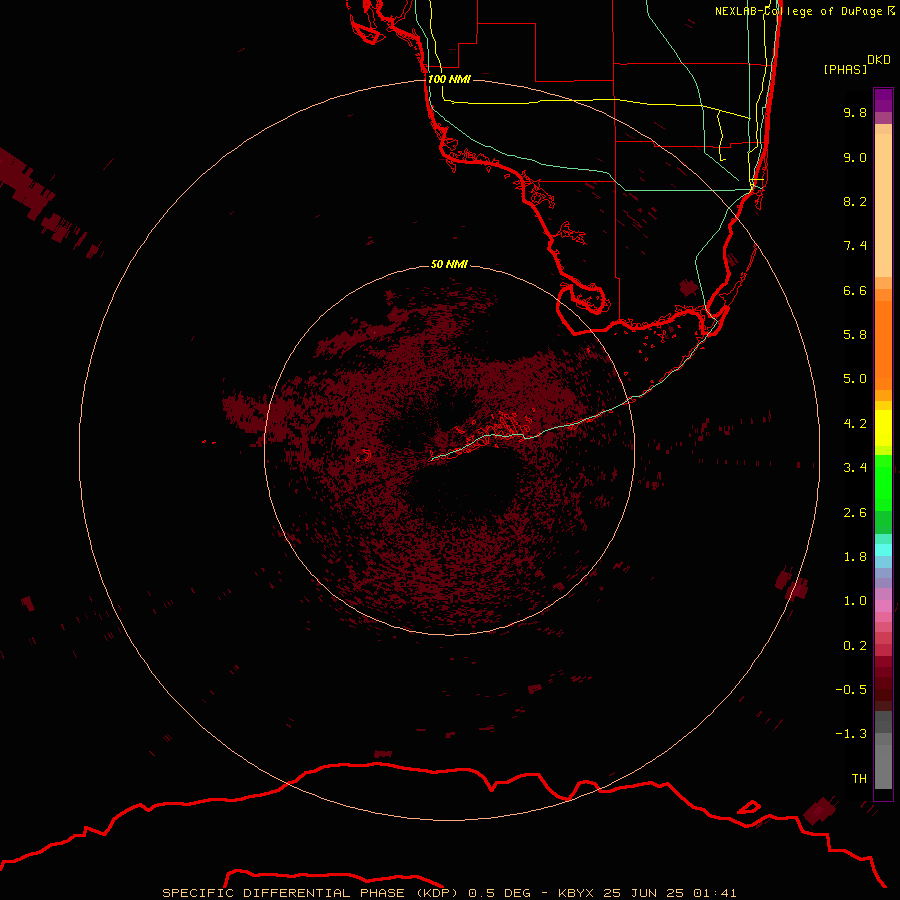Select the 0.2 scale value

855,646
